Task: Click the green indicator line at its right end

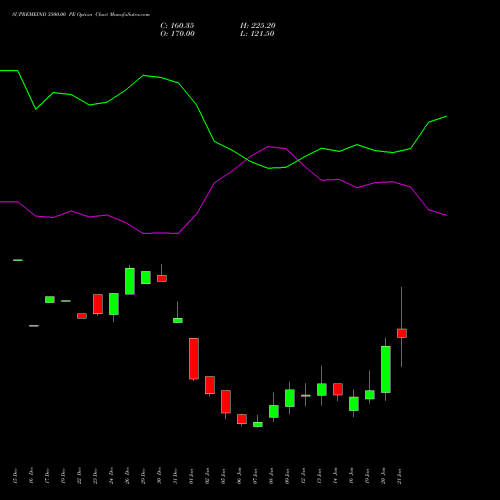Action: click(446, 117)
